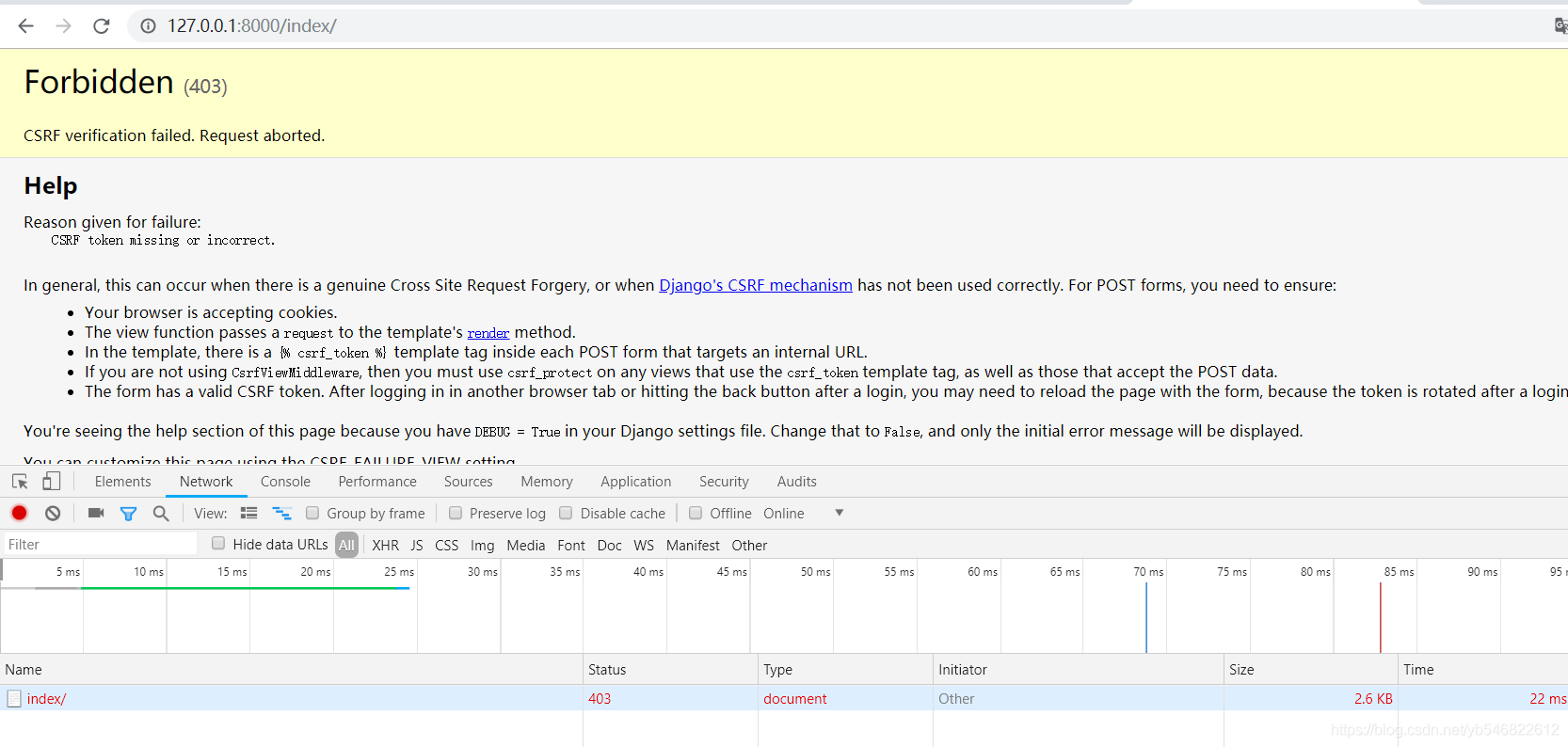Screen dimensions: 1568x747
Task: Filter requests by Doc type
Action: (610, 546)
